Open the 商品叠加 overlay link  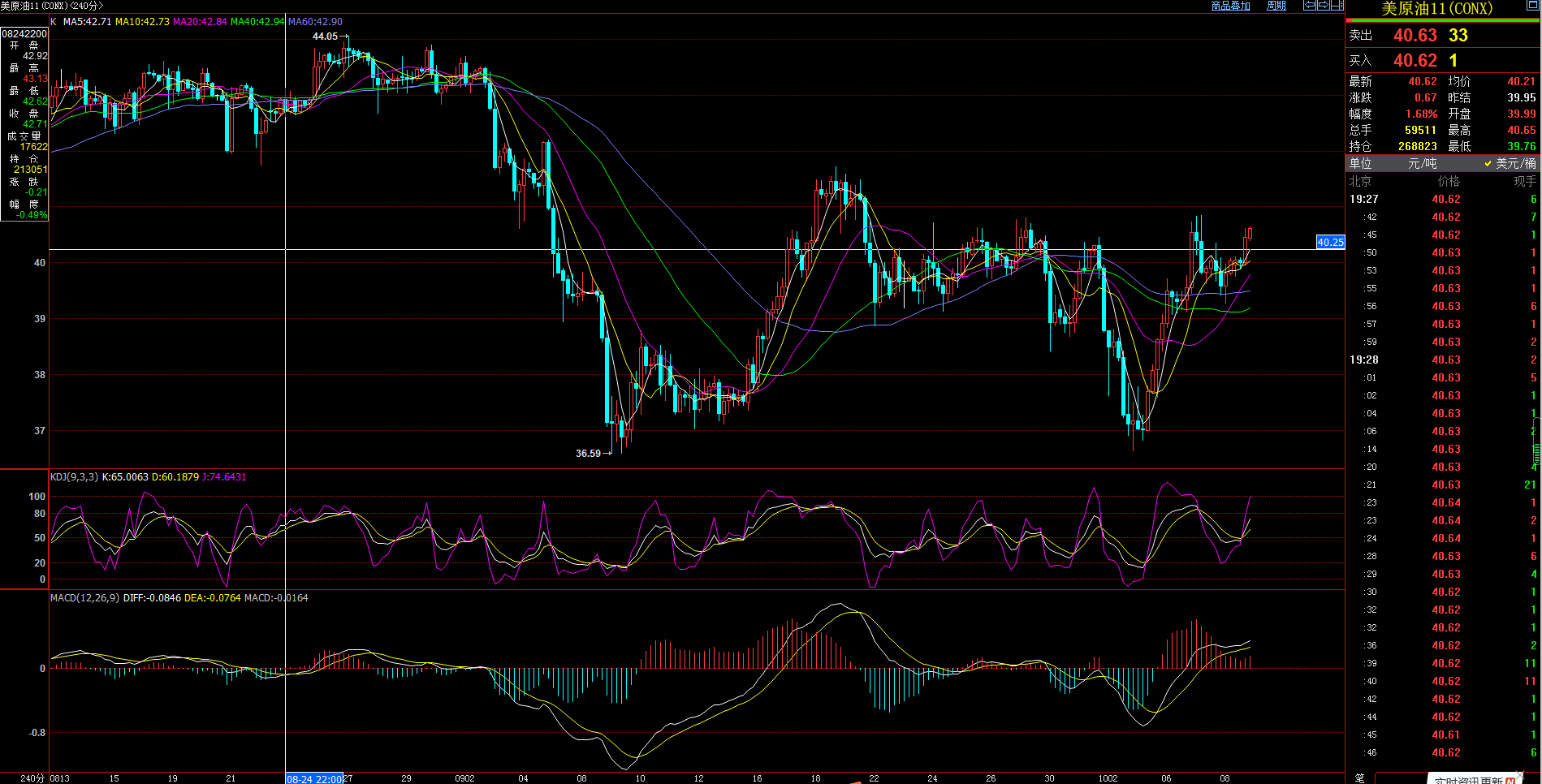pyautogui.click(x=1230, y=6)
